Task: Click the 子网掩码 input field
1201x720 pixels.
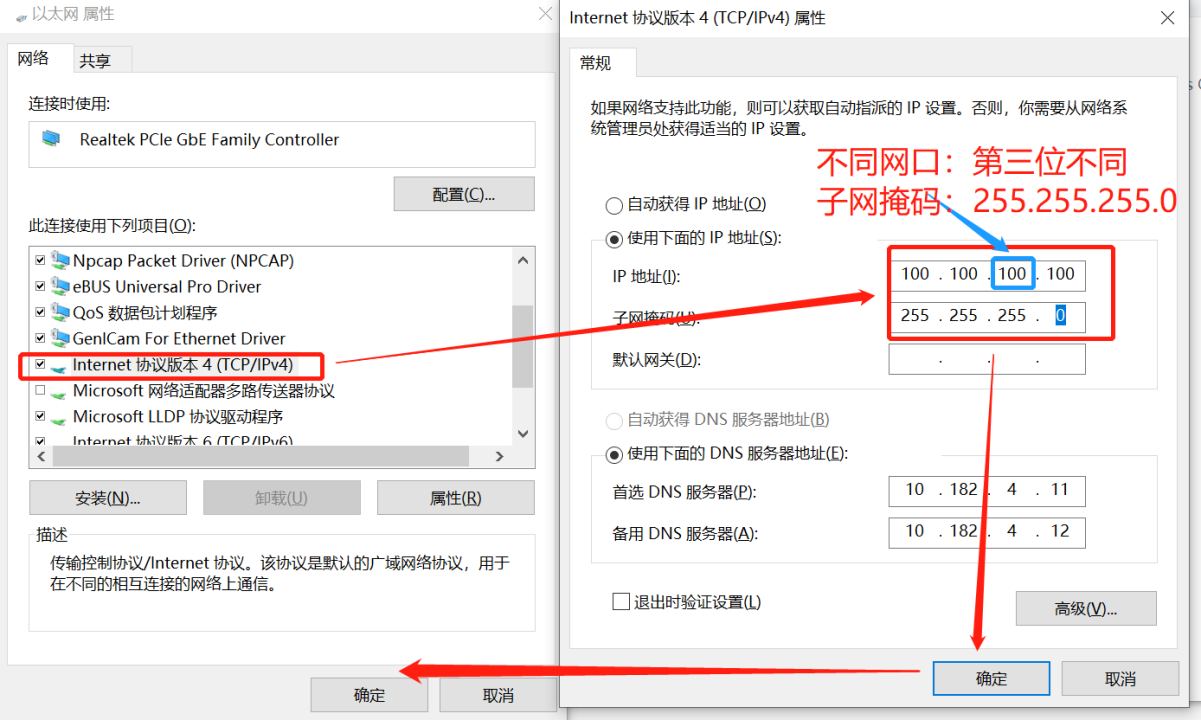Action: click(x=987, y=316)
